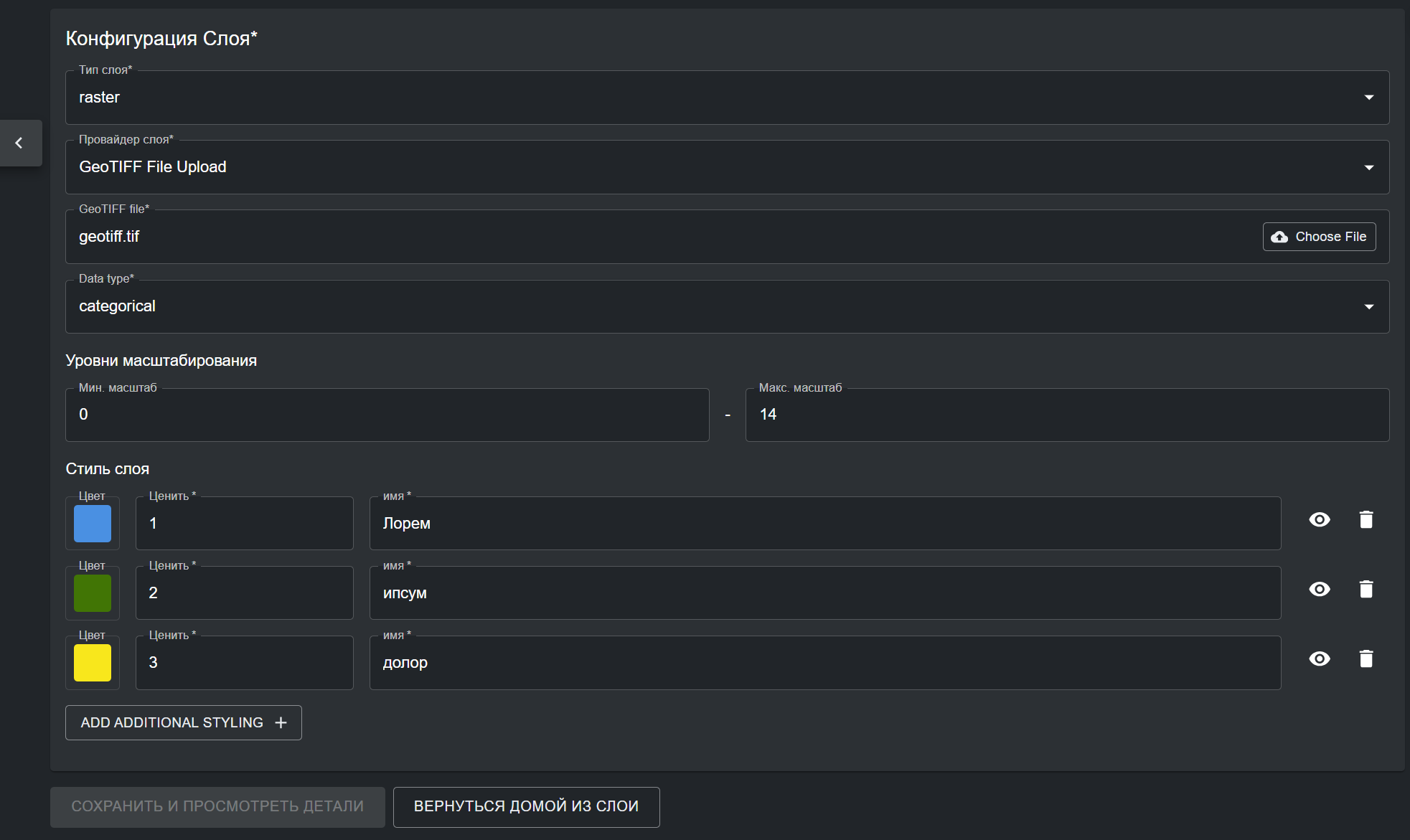Delete the ипсум style row
The width and height of the screenshot is (1410, 840).
[x=1366, y=590]
